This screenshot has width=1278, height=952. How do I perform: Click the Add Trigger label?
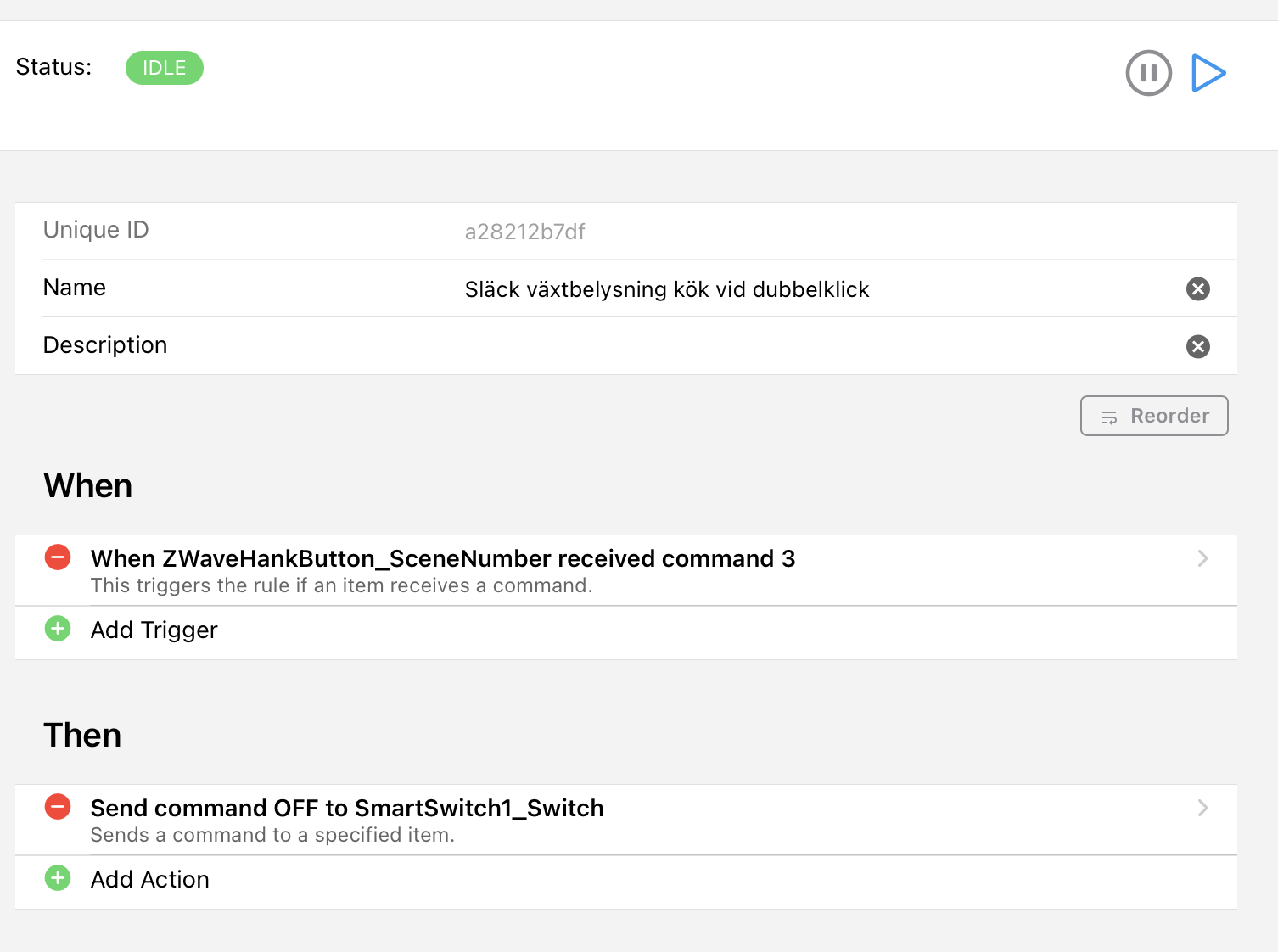pyautogui.click(x=154, y=630)
